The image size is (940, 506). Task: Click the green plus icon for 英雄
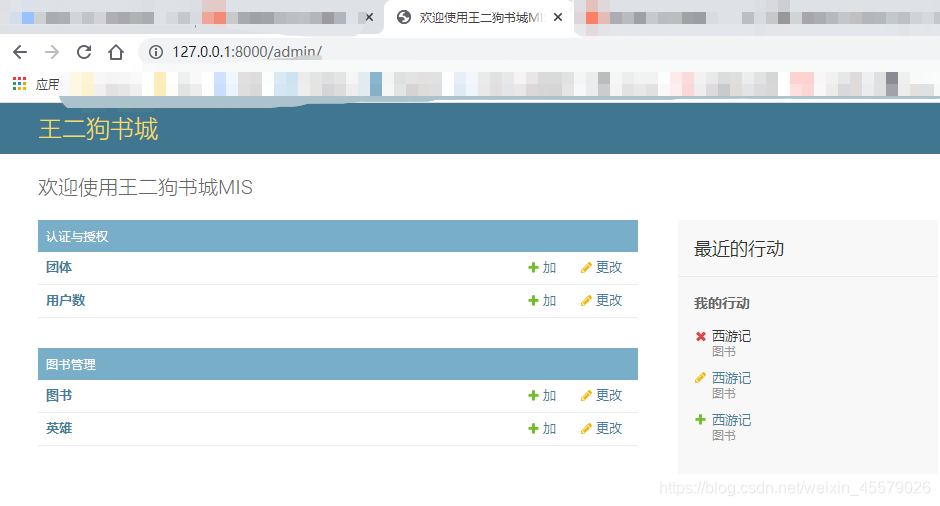click(533, 429)
